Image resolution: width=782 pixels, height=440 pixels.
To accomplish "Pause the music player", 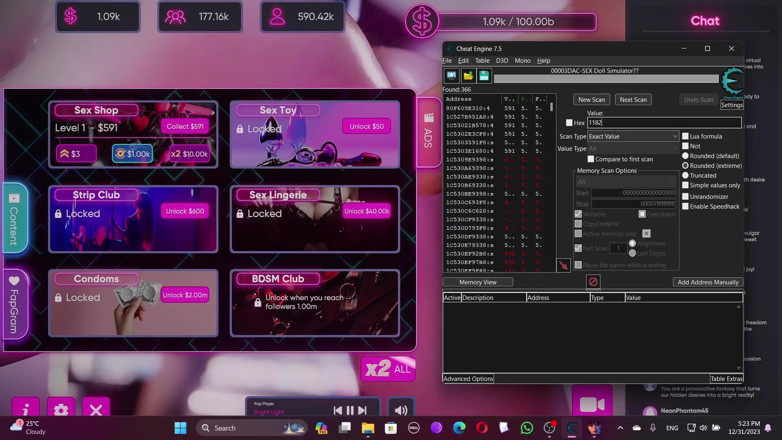I will click(x=350, y=410).
